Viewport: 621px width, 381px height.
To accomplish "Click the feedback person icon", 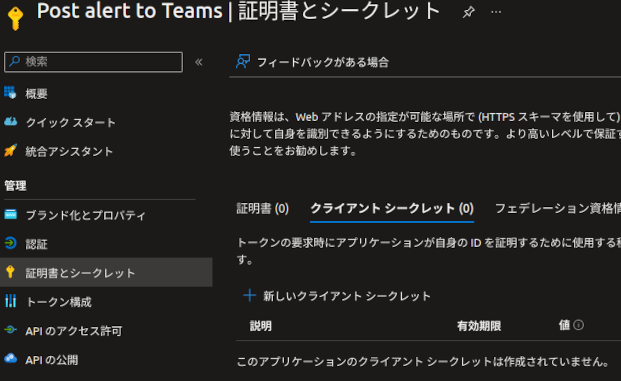I will coord(243,61).
